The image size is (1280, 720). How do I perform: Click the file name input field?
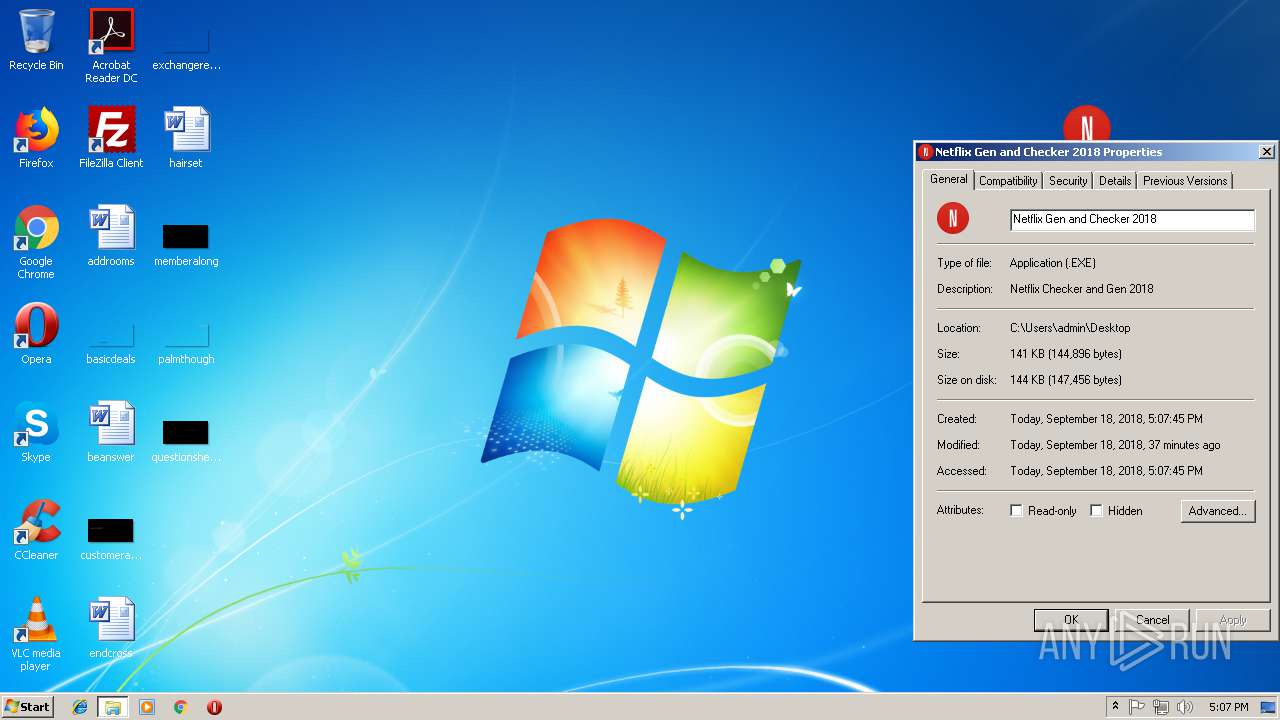(x=1132, y=219)
